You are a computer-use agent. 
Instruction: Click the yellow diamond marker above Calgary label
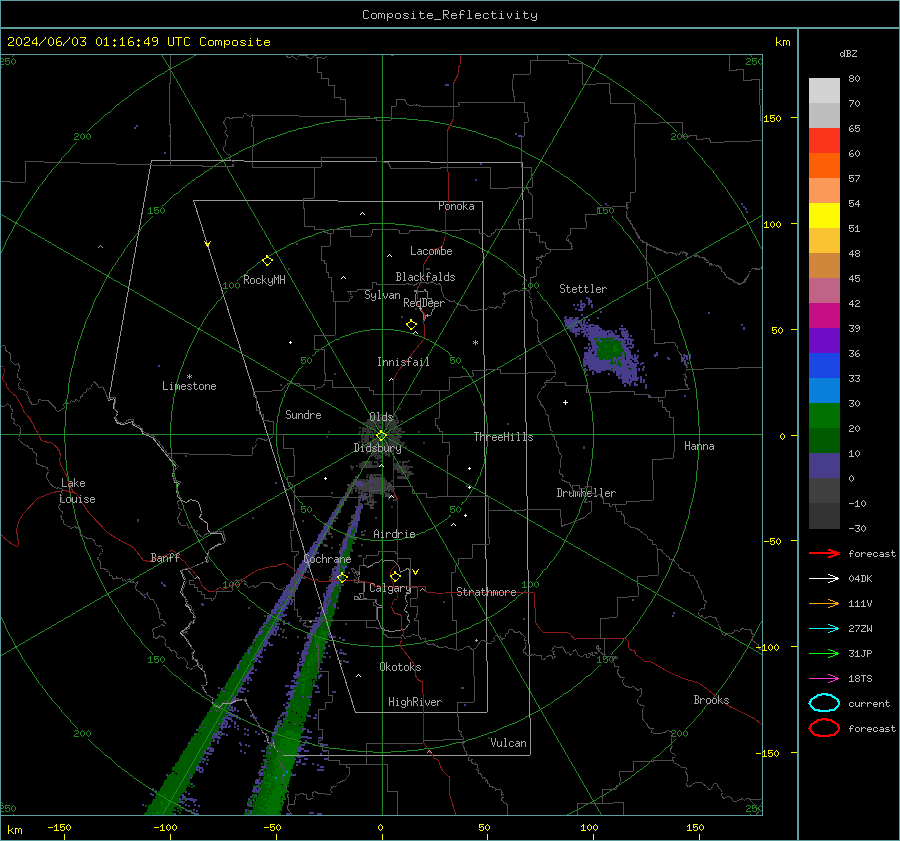[395, 576]
